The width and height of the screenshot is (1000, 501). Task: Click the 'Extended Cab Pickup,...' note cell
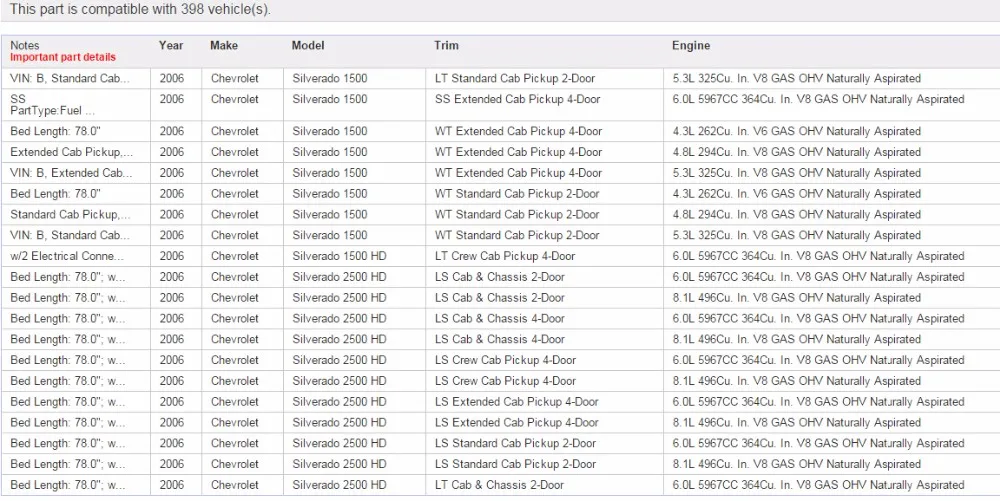pos(71,152)
